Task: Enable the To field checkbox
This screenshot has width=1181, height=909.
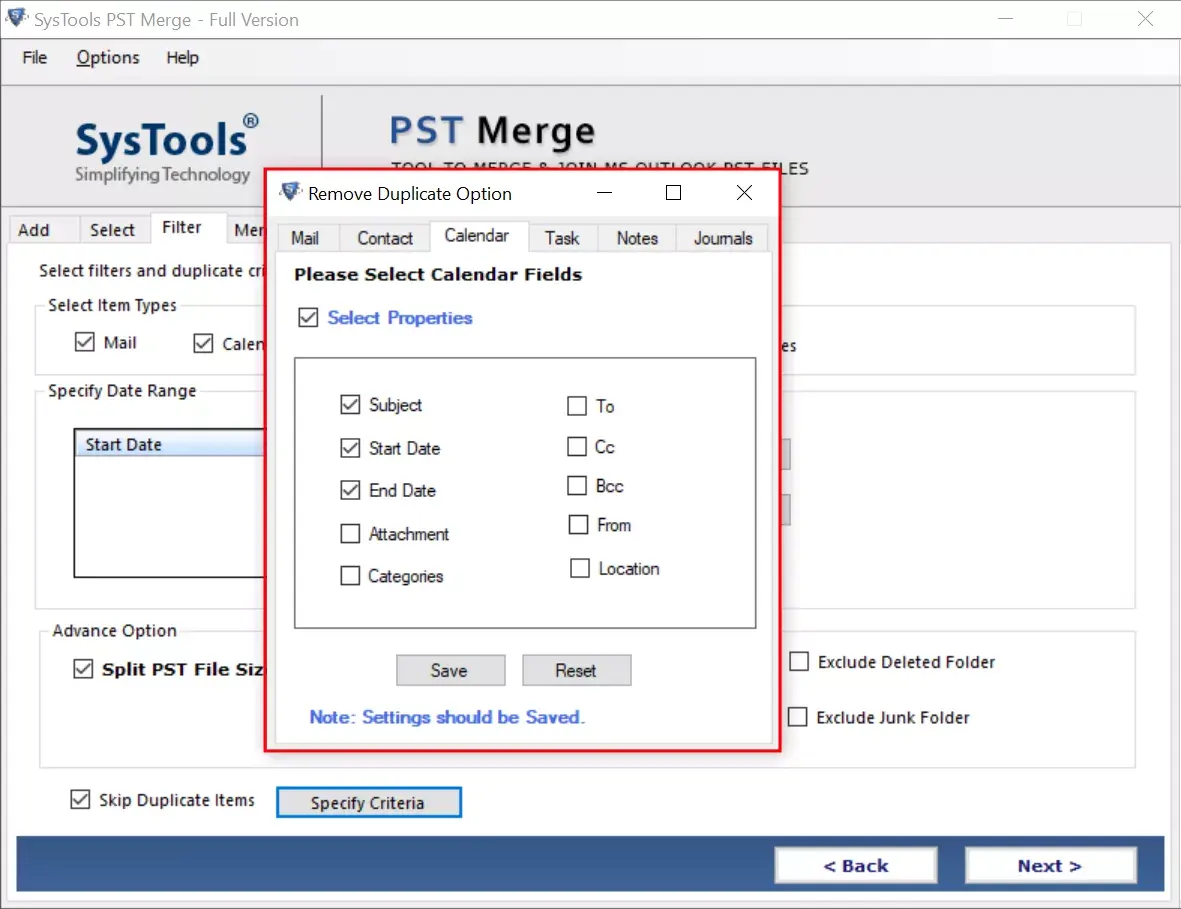Action: point(577,406)
